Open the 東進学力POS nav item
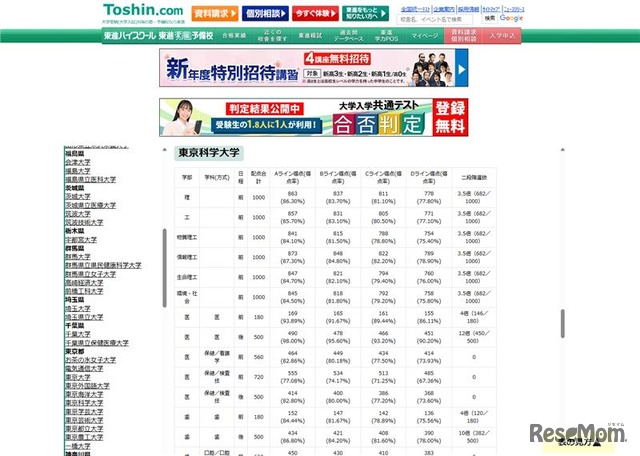This screenshot has height=456, width=640. click(x=387, y=36)
